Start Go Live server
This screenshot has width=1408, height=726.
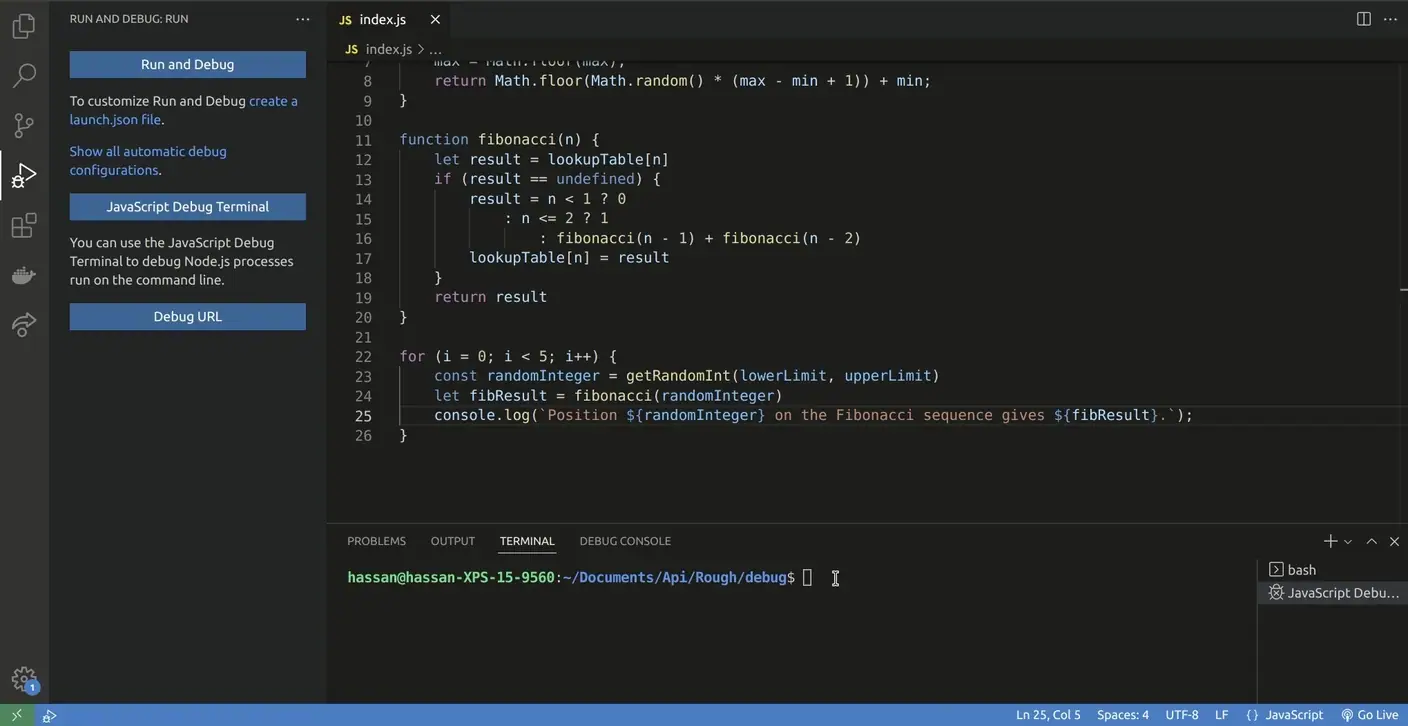coord(1370,715)
